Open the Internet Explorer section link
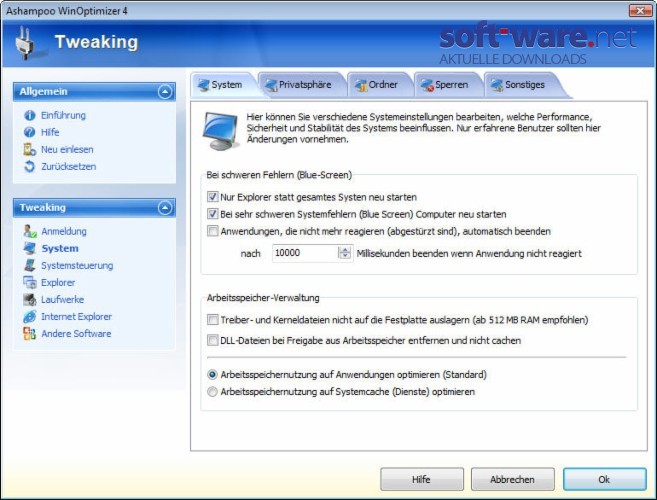This screenshot has width=657, height=500. [x=76, y=317]
